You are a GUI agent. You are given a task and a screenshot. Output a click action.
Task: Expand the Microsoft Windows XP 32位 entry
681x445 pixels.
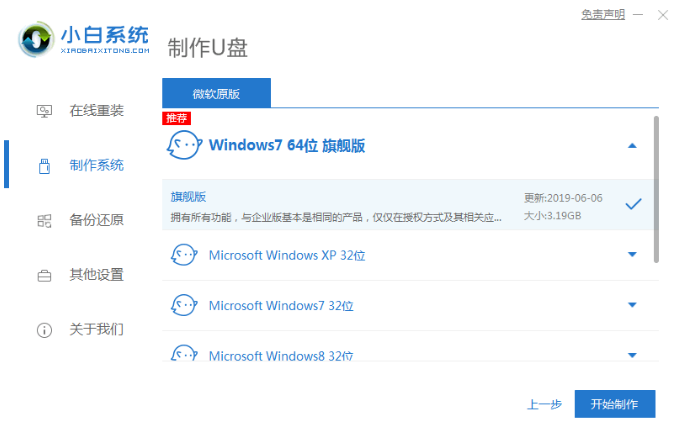coord(632,254)
